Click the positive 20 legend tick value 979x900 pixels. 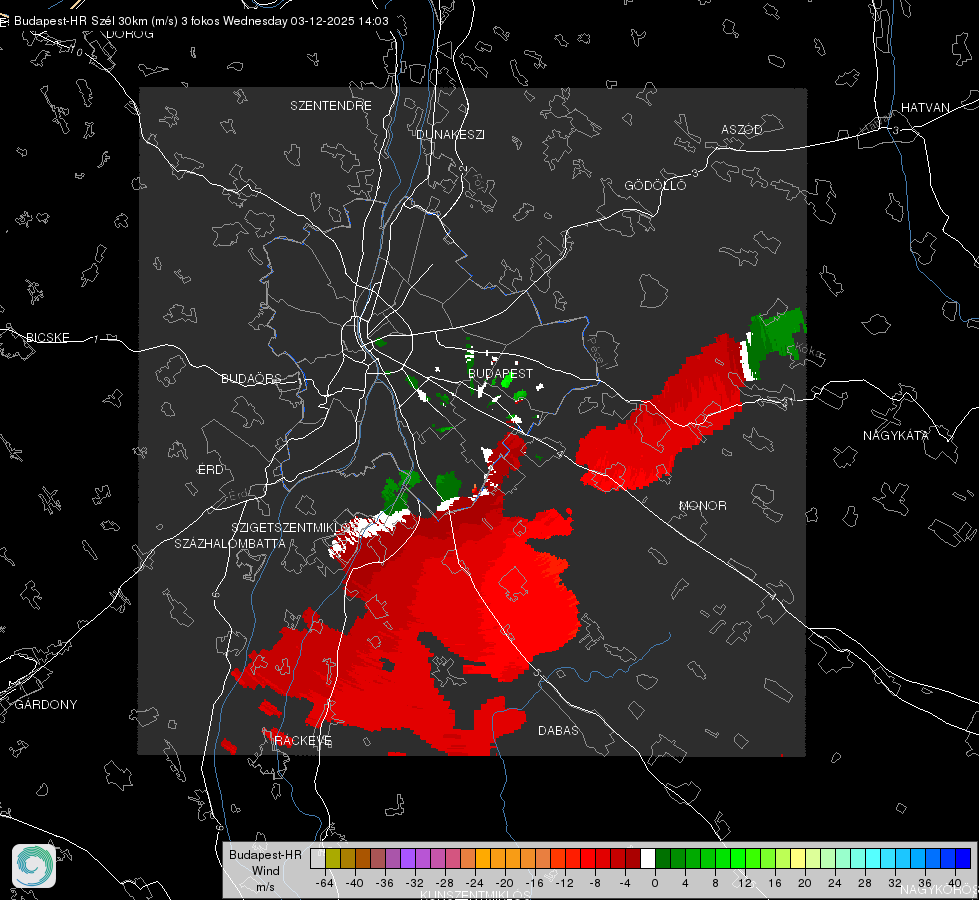(x=805, y=883)
